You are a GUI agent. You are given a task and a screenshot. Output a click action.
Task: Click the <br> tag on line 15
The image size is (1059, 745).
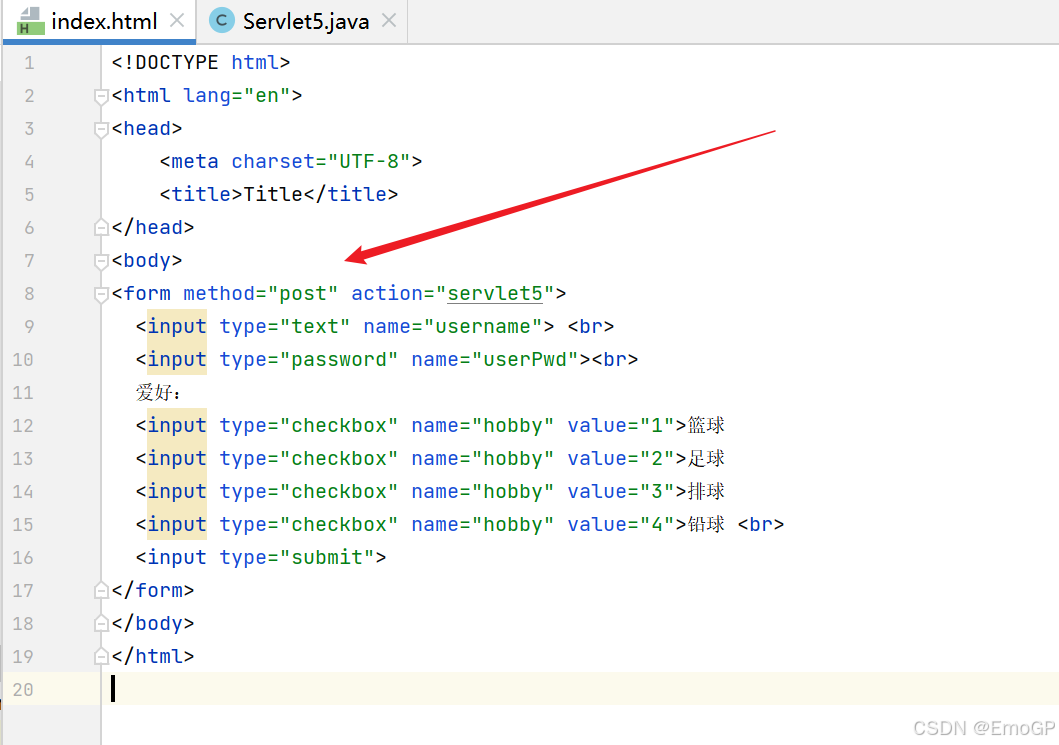761,525
